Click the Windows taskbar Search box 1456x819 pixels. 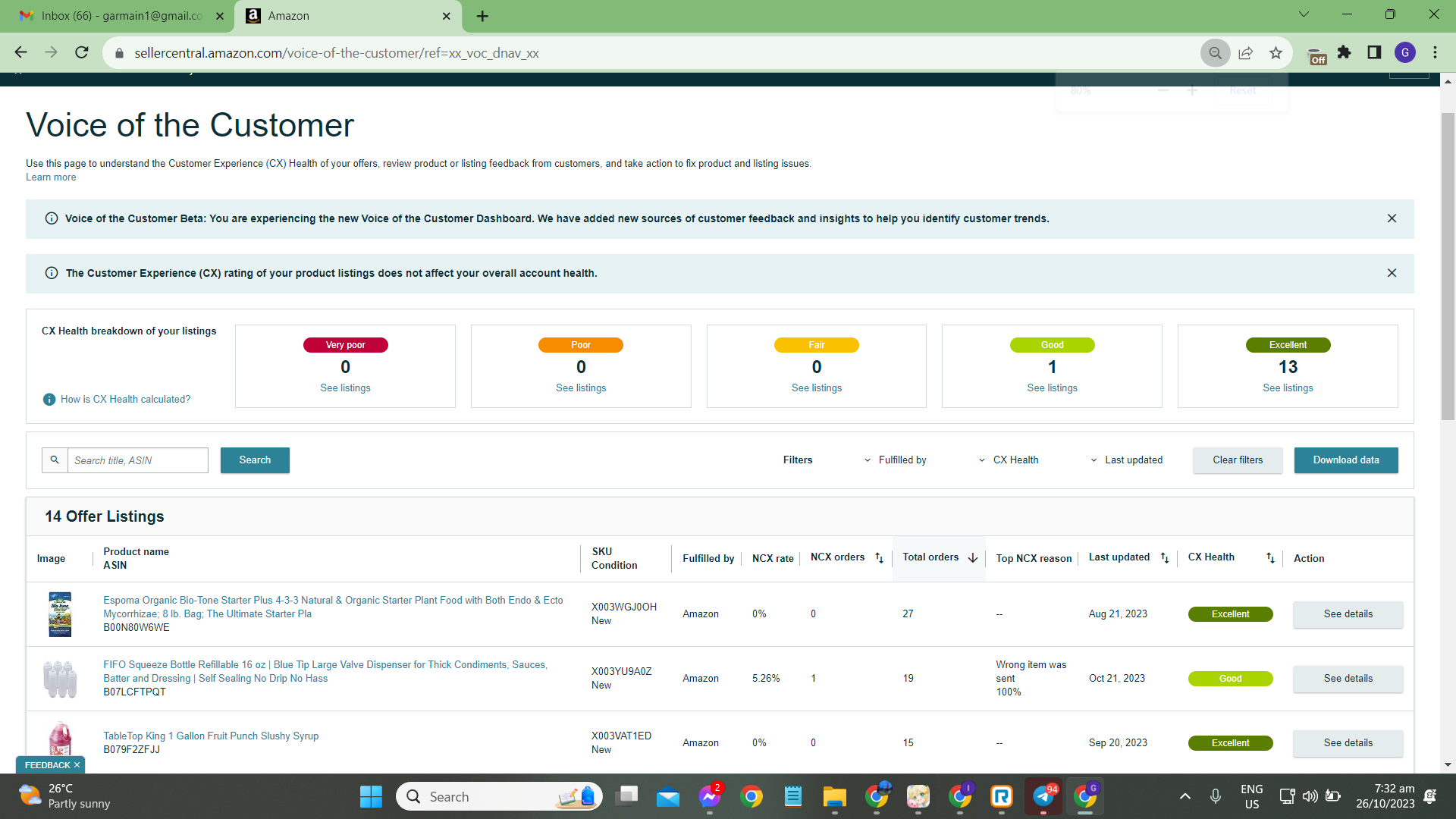(x=499, y=796)
